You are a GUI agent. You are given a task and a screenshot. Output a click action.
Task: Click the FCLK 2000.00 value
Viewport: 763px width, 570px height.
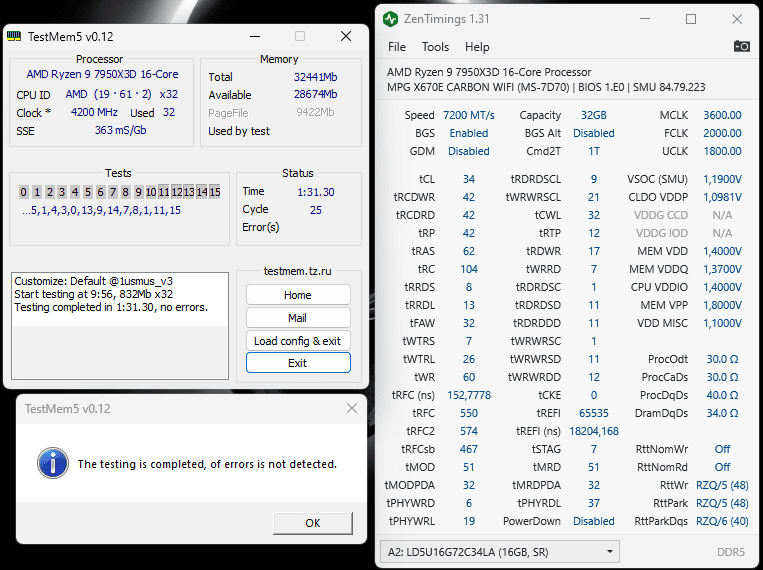pyautogui.click(x=722, y=133)
